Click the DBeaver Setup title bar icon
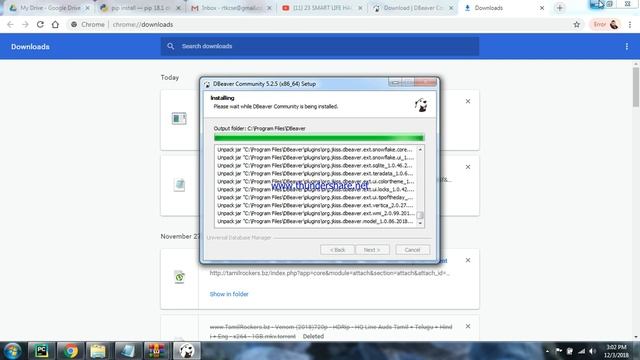Screen dimensions: 640x360 [x=207, y=84]
